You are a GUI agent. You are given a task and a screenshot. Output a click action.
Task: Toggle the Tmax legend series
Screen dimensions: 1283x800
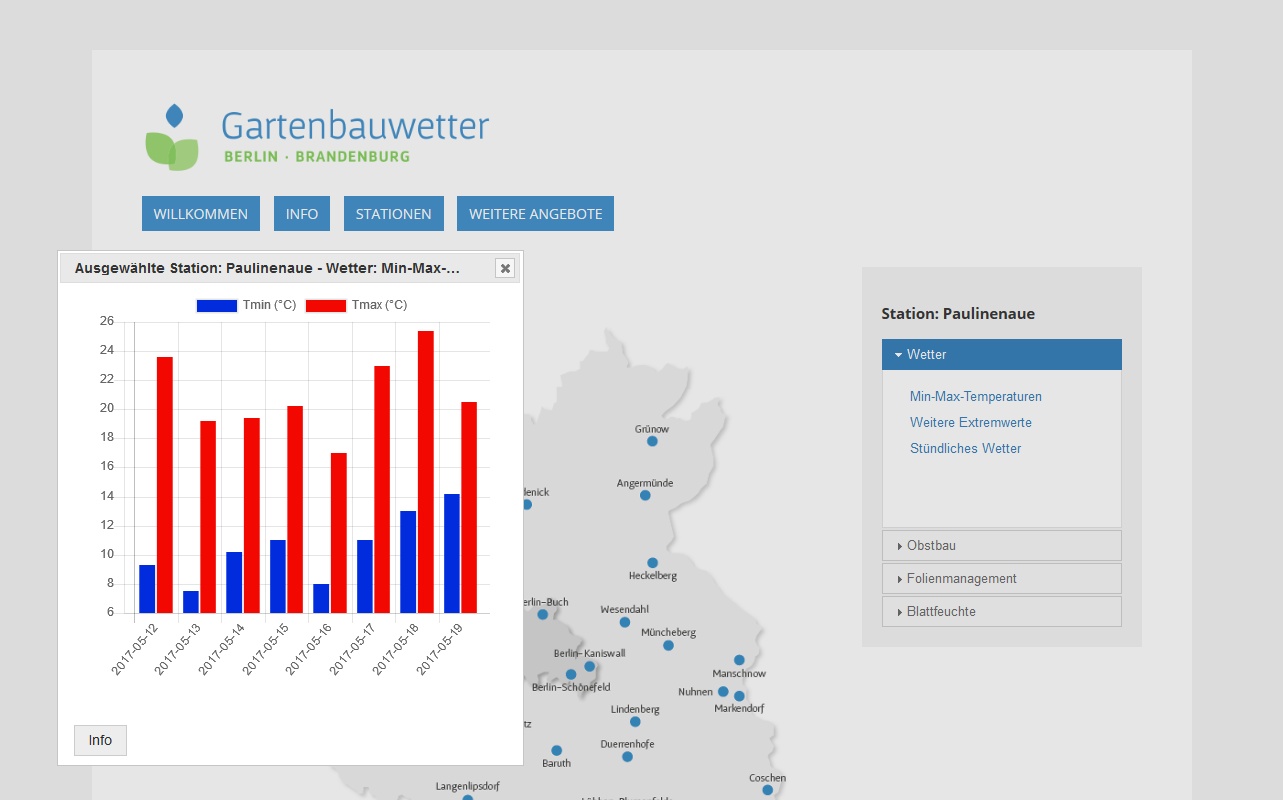(356, 305)
